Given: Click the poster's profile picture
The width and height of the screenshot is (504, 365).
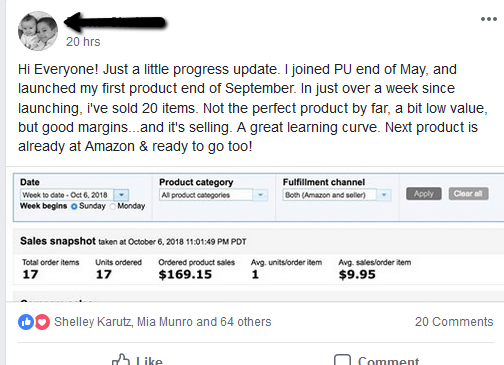Looking at the screenshot, I should [x=38, y=31].
